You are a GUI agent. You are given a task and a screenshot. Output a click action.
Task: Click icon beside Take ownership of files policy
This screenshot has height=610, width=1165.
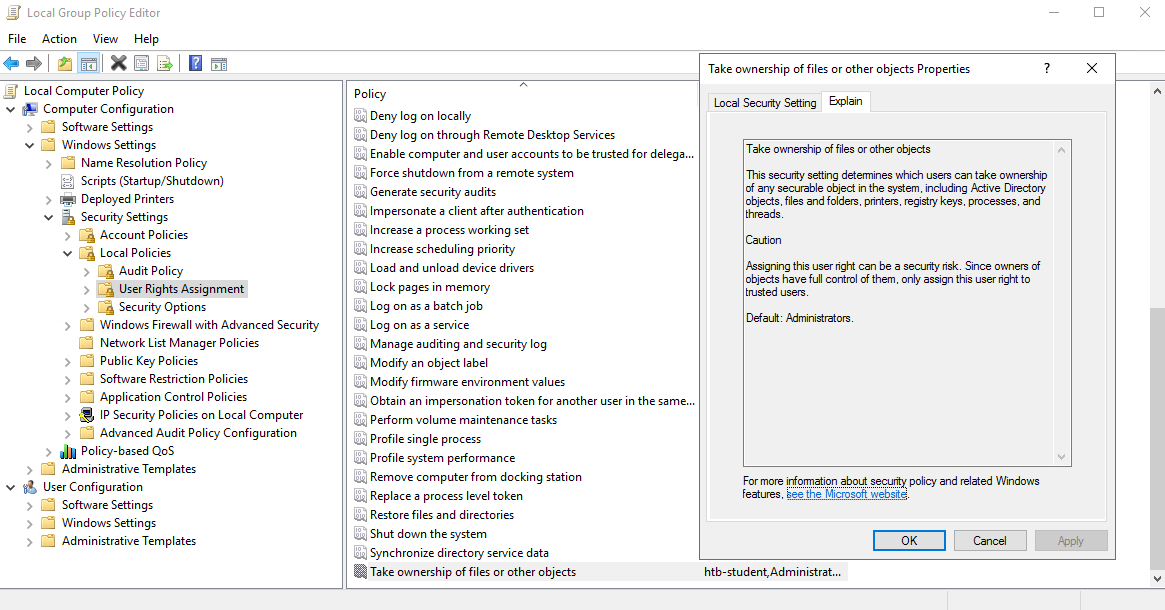(x=360, y=571)
